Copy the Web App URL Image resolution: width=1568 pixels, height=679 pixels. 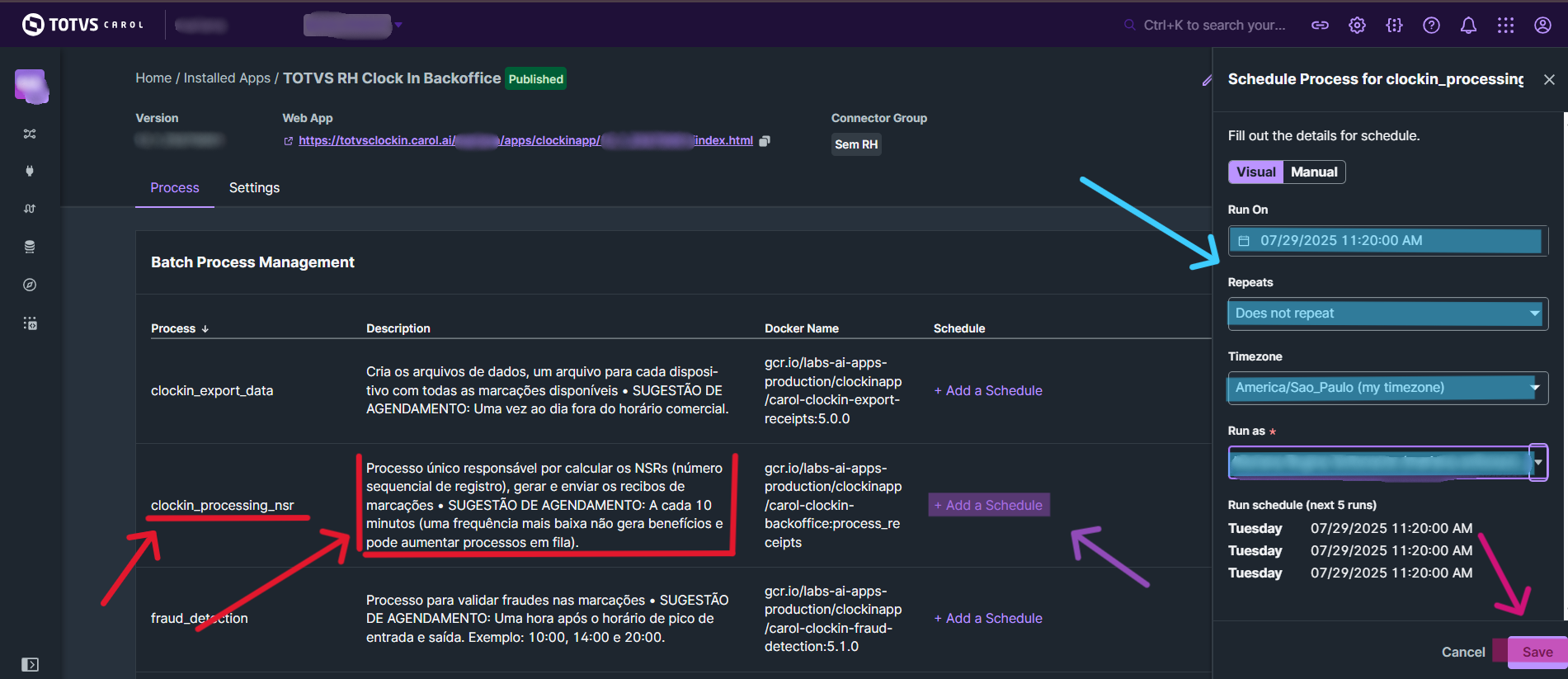(765, 141)
